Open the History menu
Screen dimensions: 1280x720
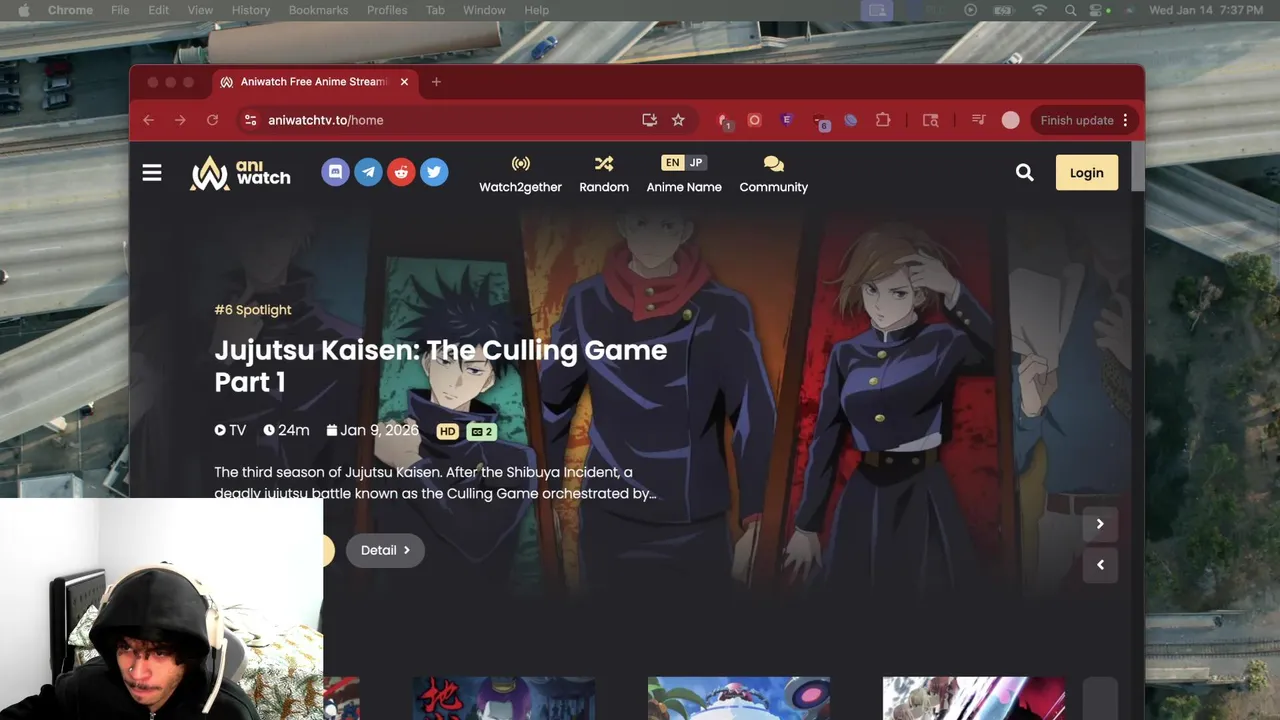pos(251,10)
